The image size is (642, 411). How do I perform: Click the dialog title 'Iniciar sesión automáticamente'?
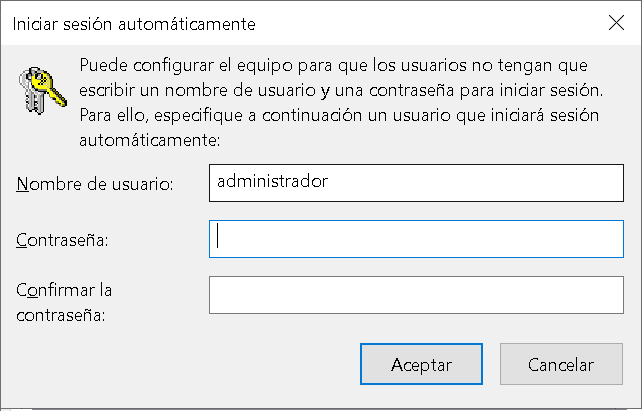134,24
